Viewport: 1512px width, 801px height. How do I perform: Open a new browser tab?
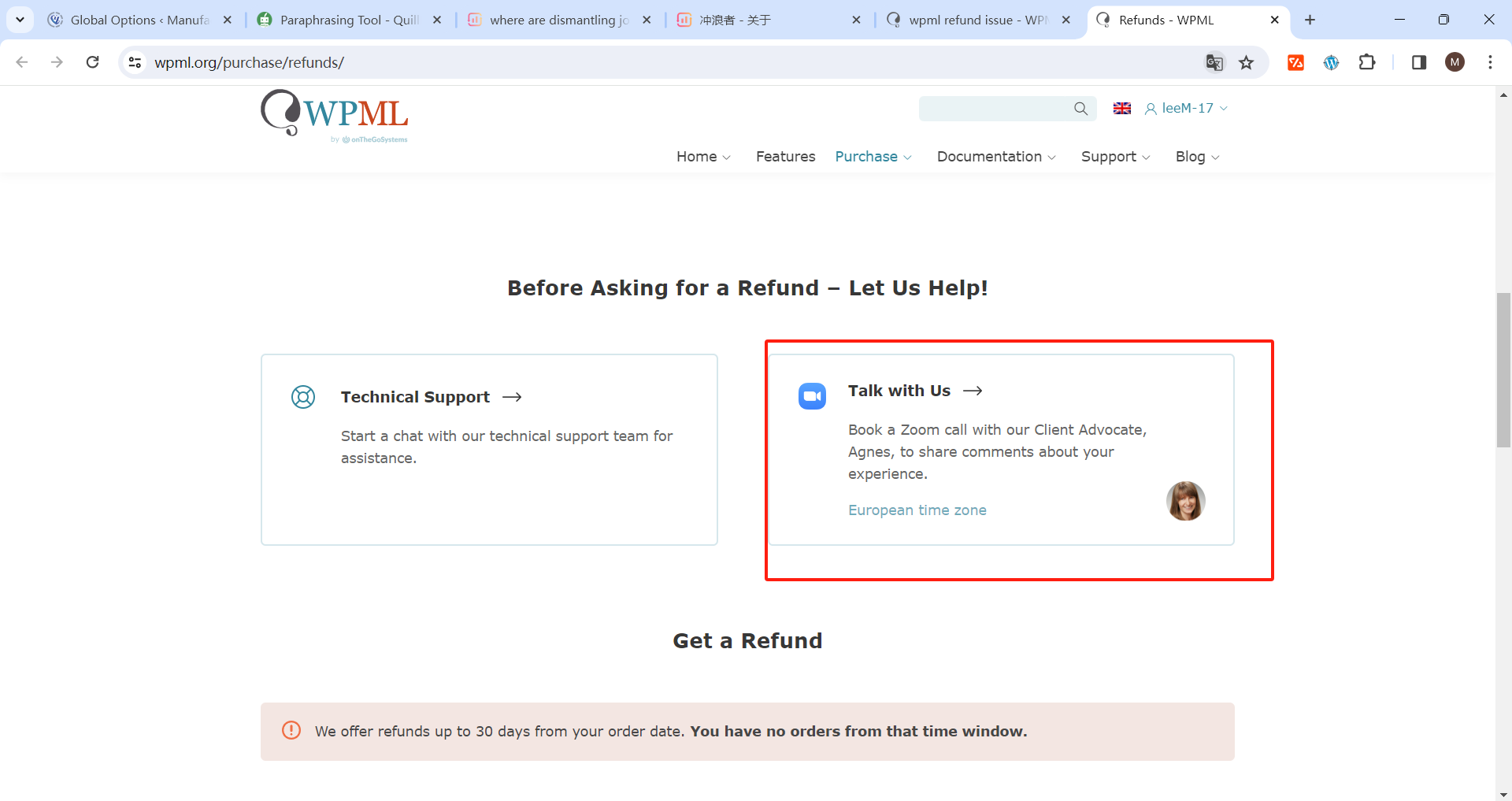tap(1310, 20)
